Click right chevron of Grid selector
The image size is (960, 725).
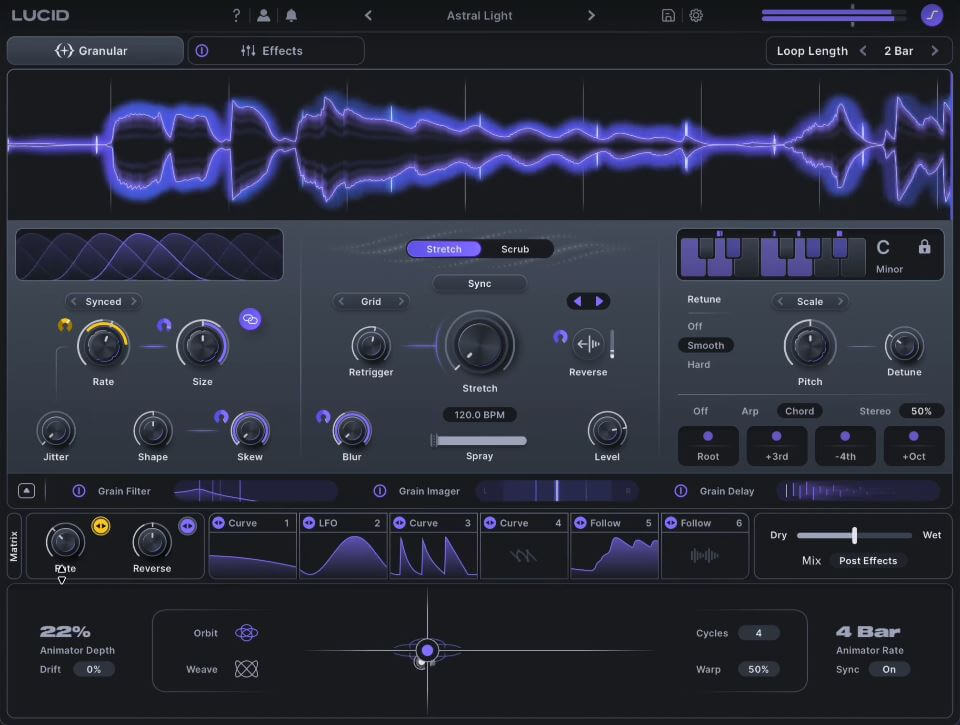pyautogui.click(x=401, y=301)
